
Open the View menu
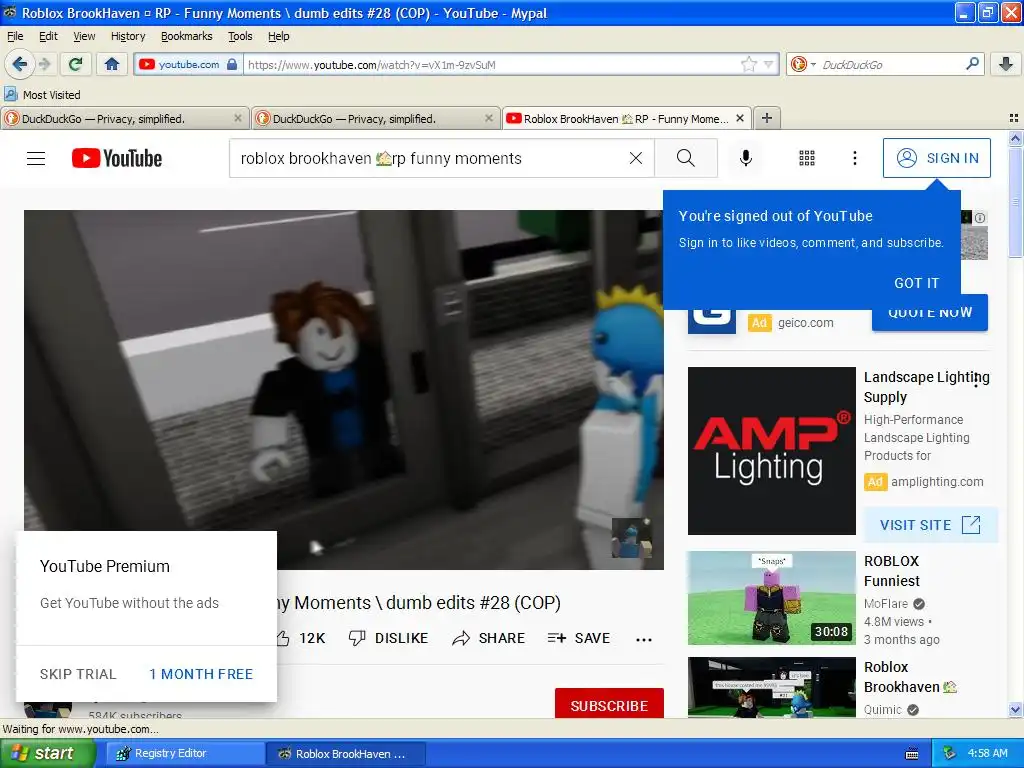[84, 36]
